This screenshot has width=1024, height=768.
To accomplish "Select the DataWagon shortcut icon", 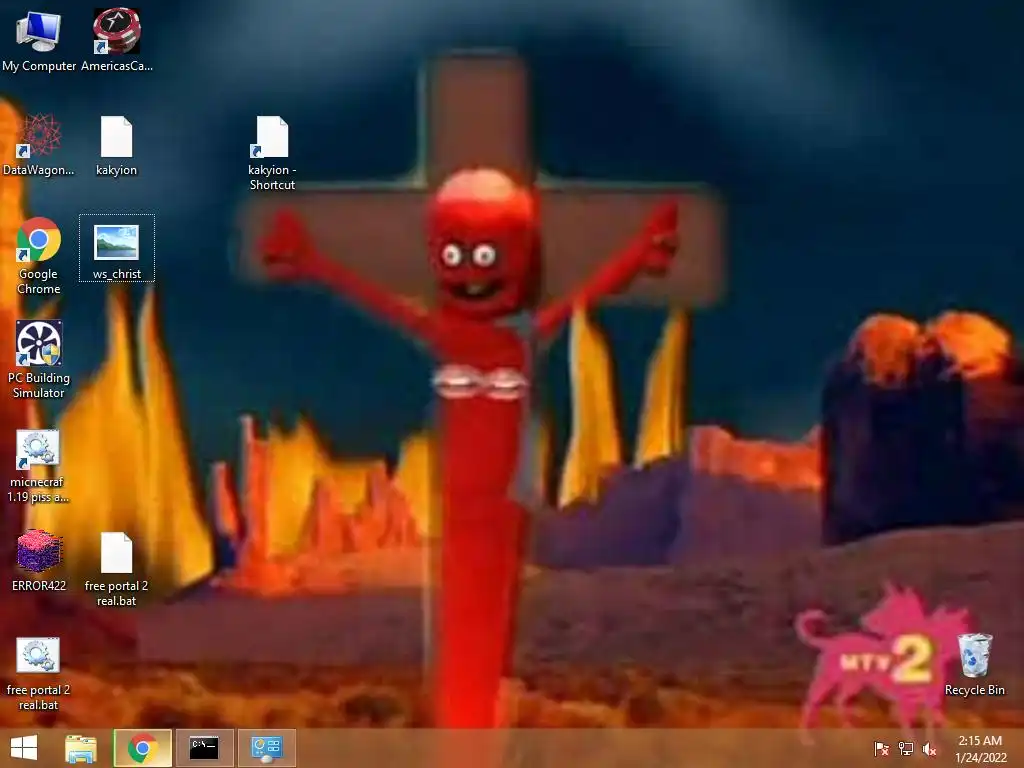I will coord(39,145).
